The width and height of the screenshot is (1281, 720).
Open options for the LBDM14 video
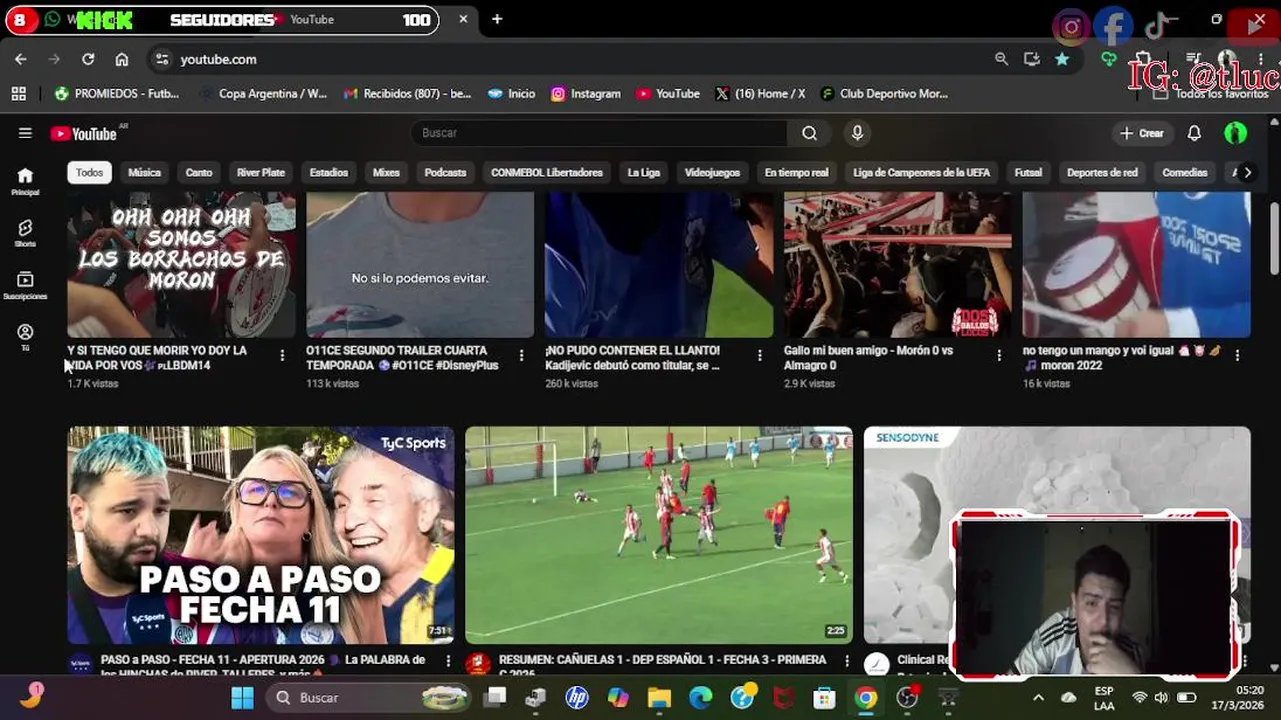282,355
